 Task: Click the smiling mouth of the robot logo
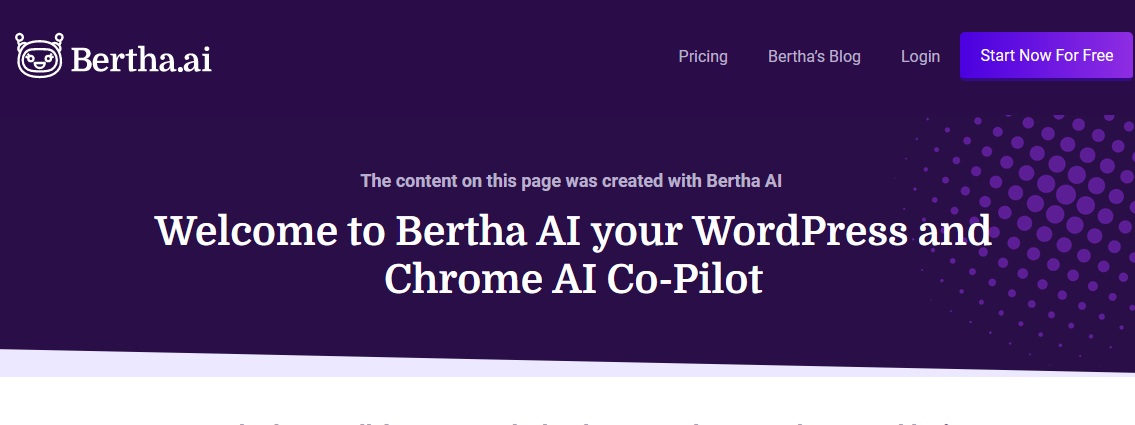[x=39, y=66]
